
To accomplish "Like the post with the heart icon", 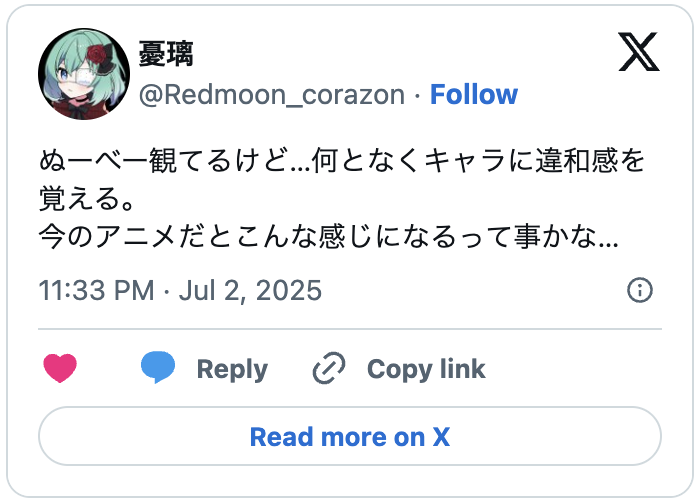I will click(61, 369).
